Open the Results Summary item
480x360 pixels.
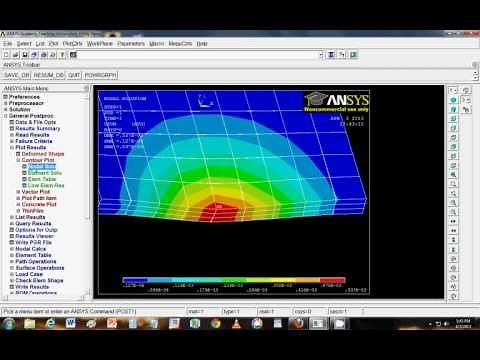(38, 129)
